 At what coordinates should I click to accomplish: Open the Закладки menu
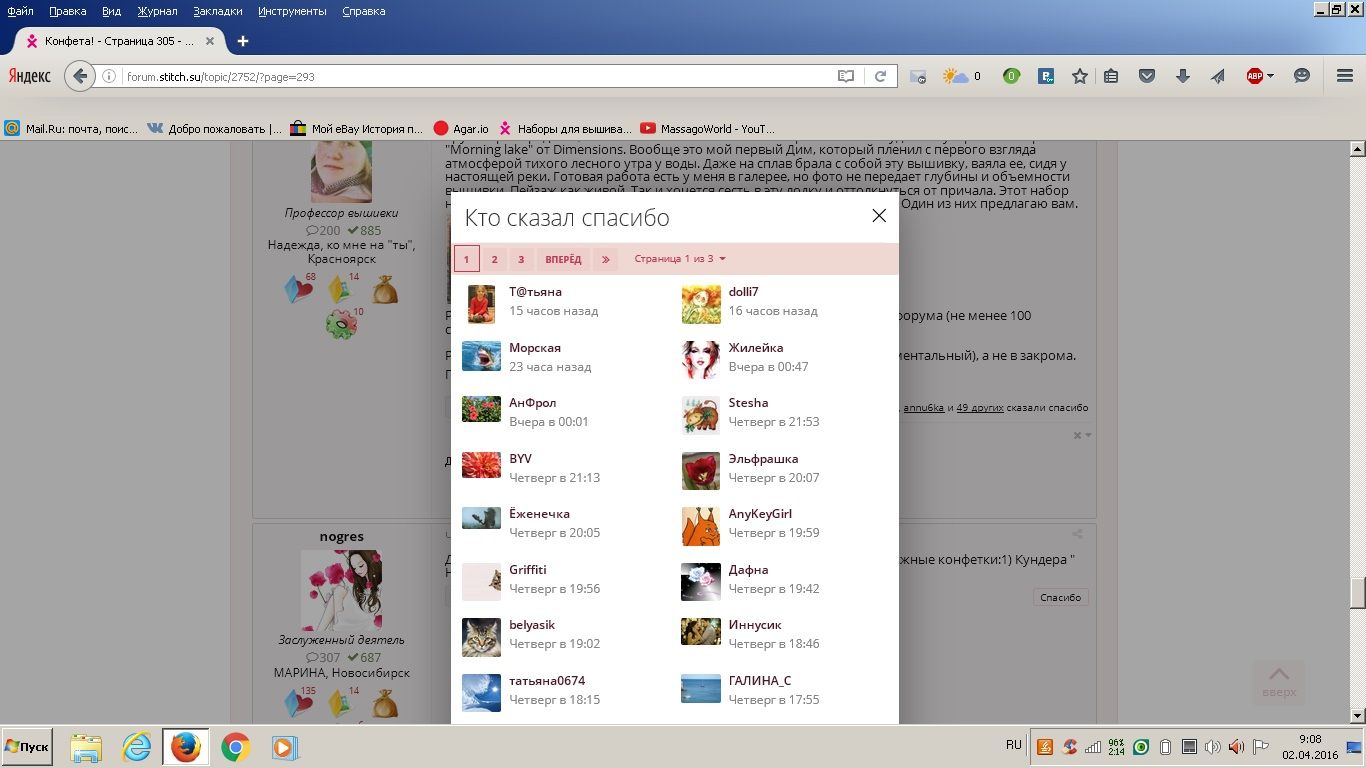[217, 11]
